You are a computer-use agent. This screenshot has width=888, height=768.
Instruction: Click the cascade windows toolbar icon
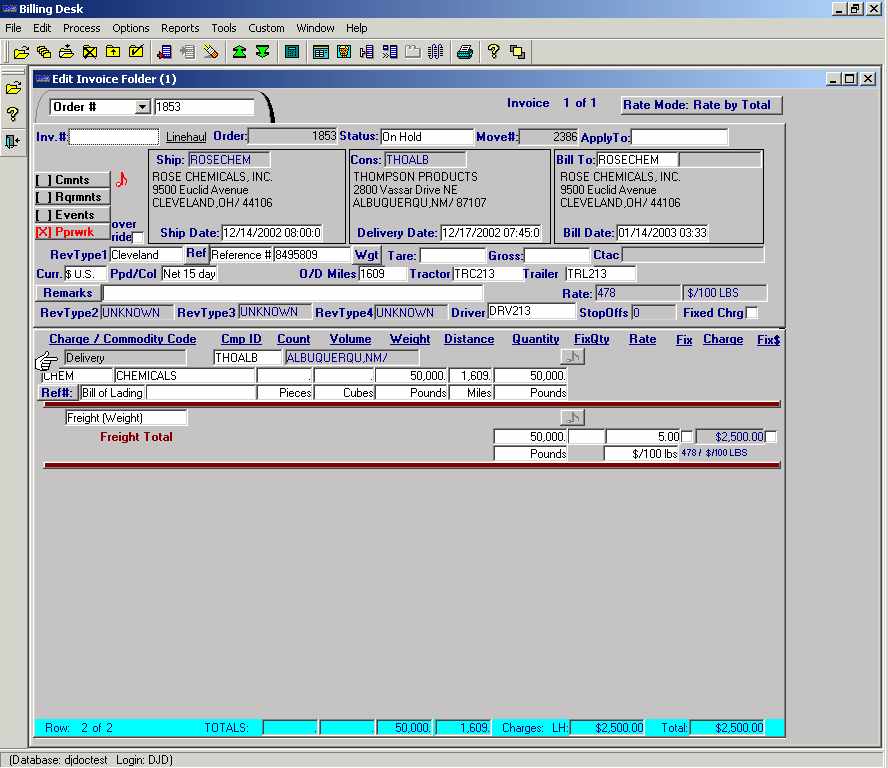[519, 51]
